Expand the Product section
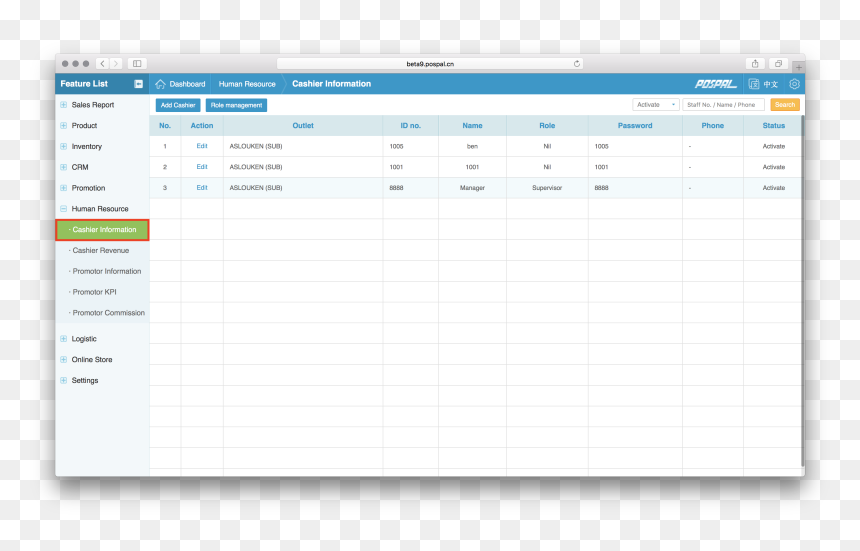Viewport: 860px width, 551px height. (64, 126)
